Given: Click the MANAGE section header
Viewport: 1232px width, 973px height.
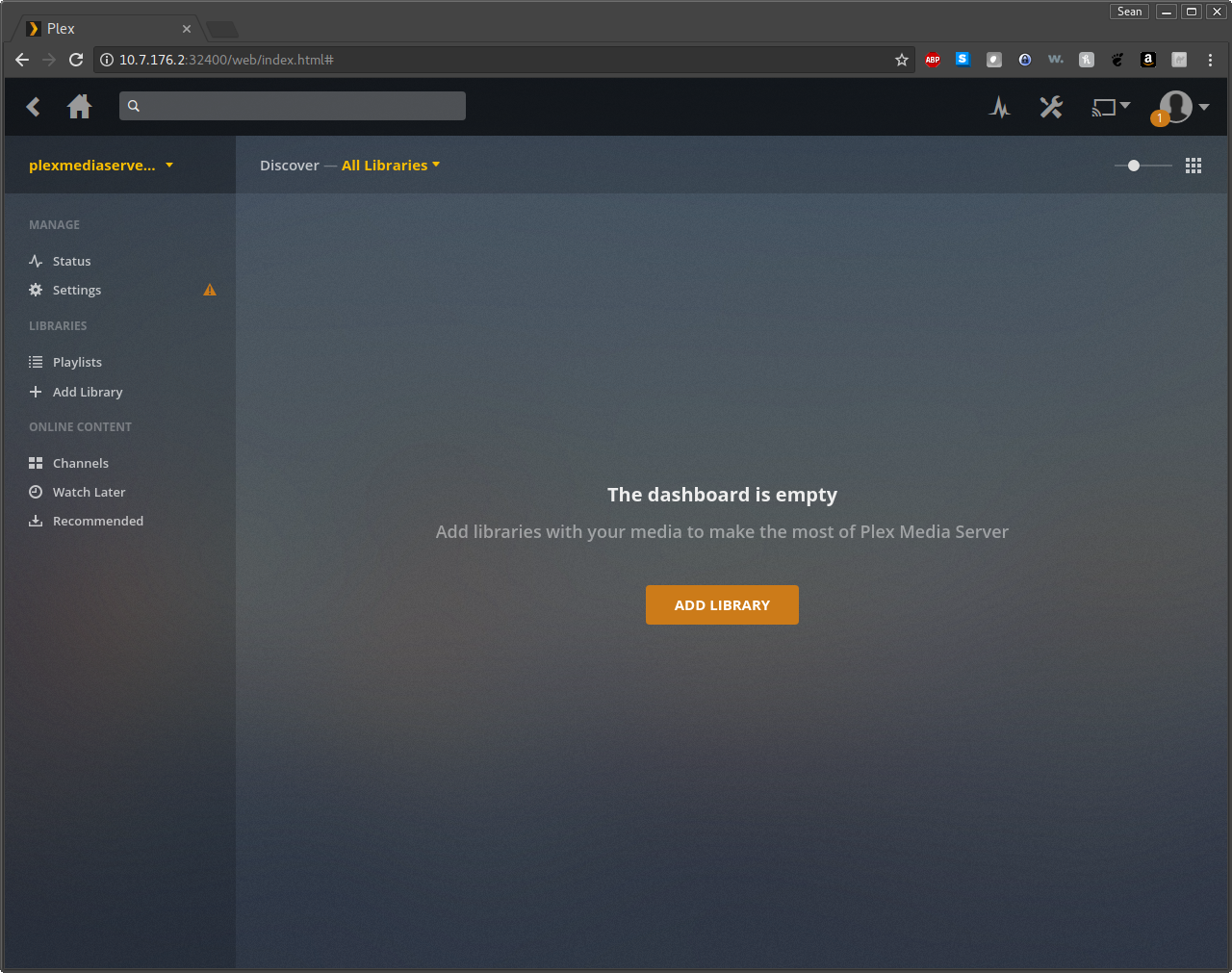Looking at the screenshot, I should coord(55,225).
